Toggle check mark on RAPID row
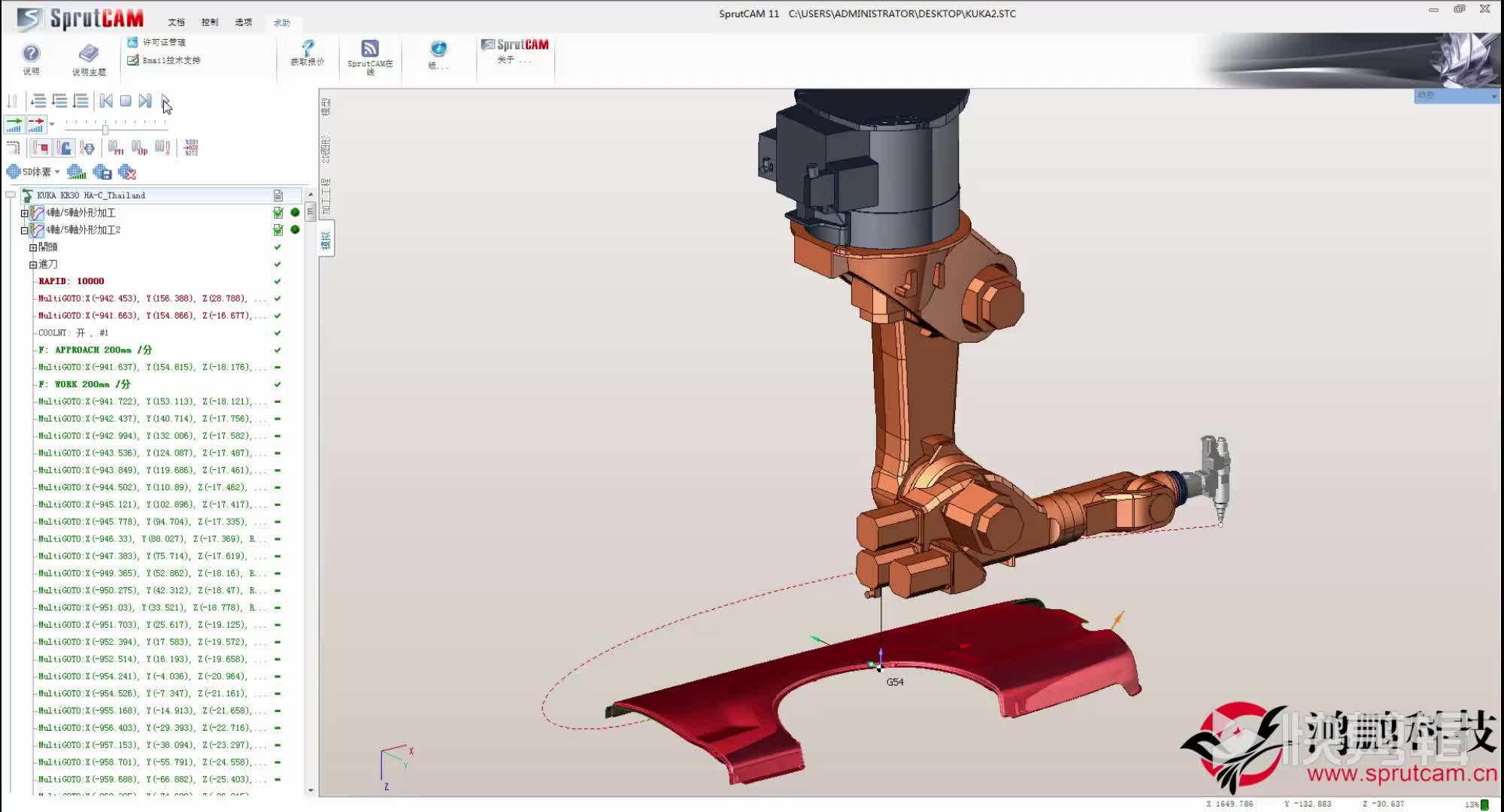Image resolution: width=1504 pixels, height=812 pixels. [277, 281]
